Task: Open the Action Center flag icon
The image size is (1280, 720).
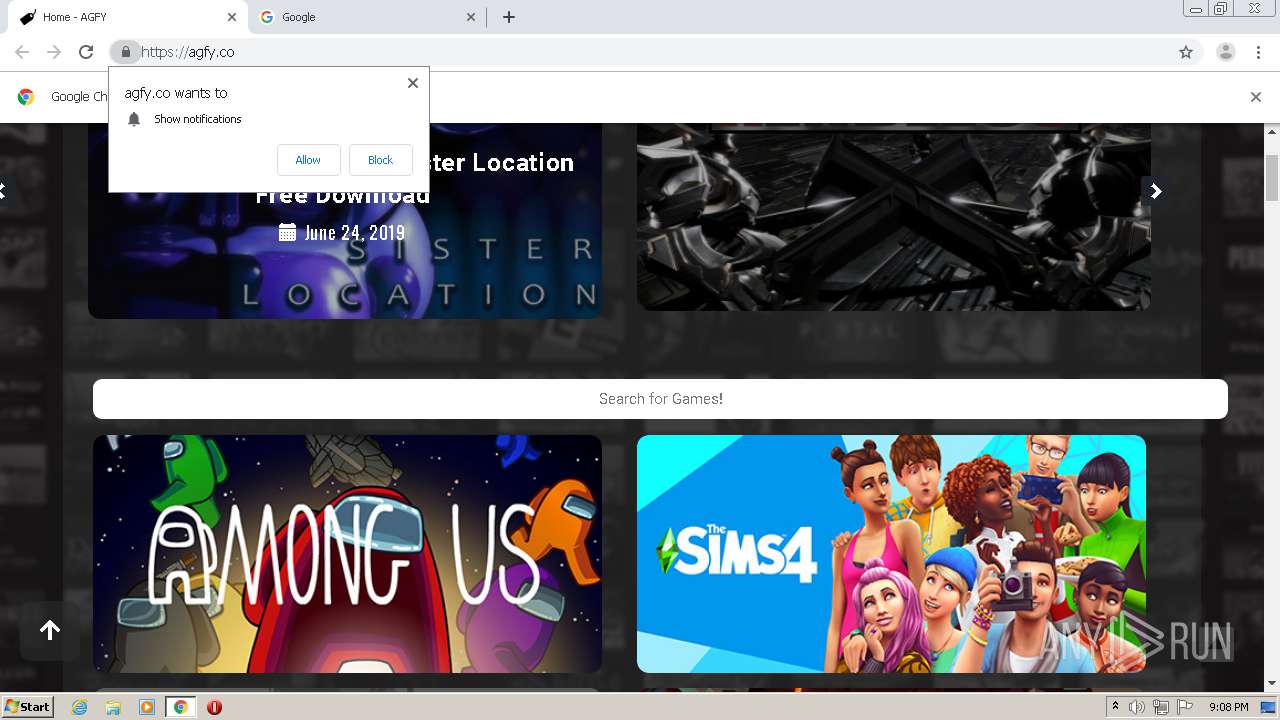Action: [x=1185, y=707]
